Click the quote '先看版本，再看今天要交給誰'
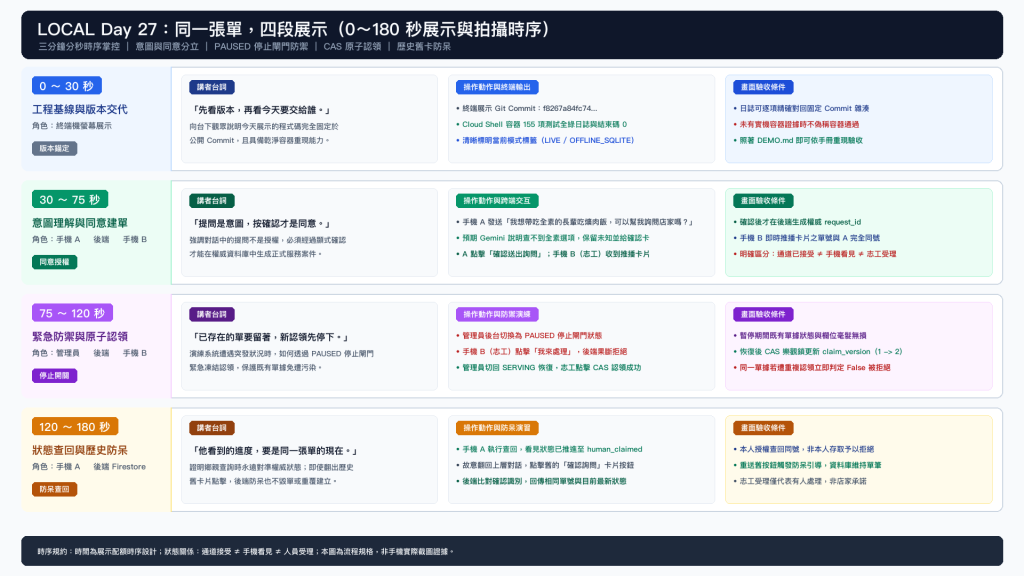 click(x=261, y=110)
